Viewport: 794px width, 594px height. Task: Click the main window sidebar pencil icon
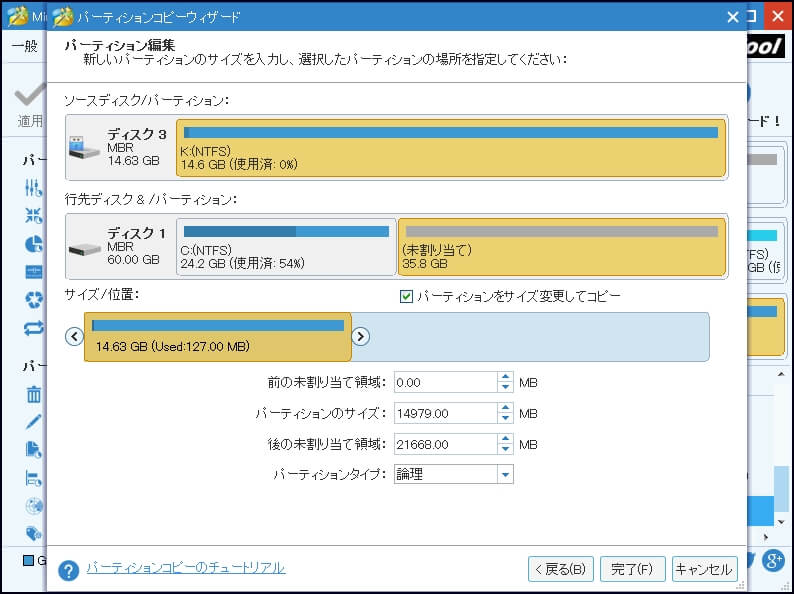point(33,421)
